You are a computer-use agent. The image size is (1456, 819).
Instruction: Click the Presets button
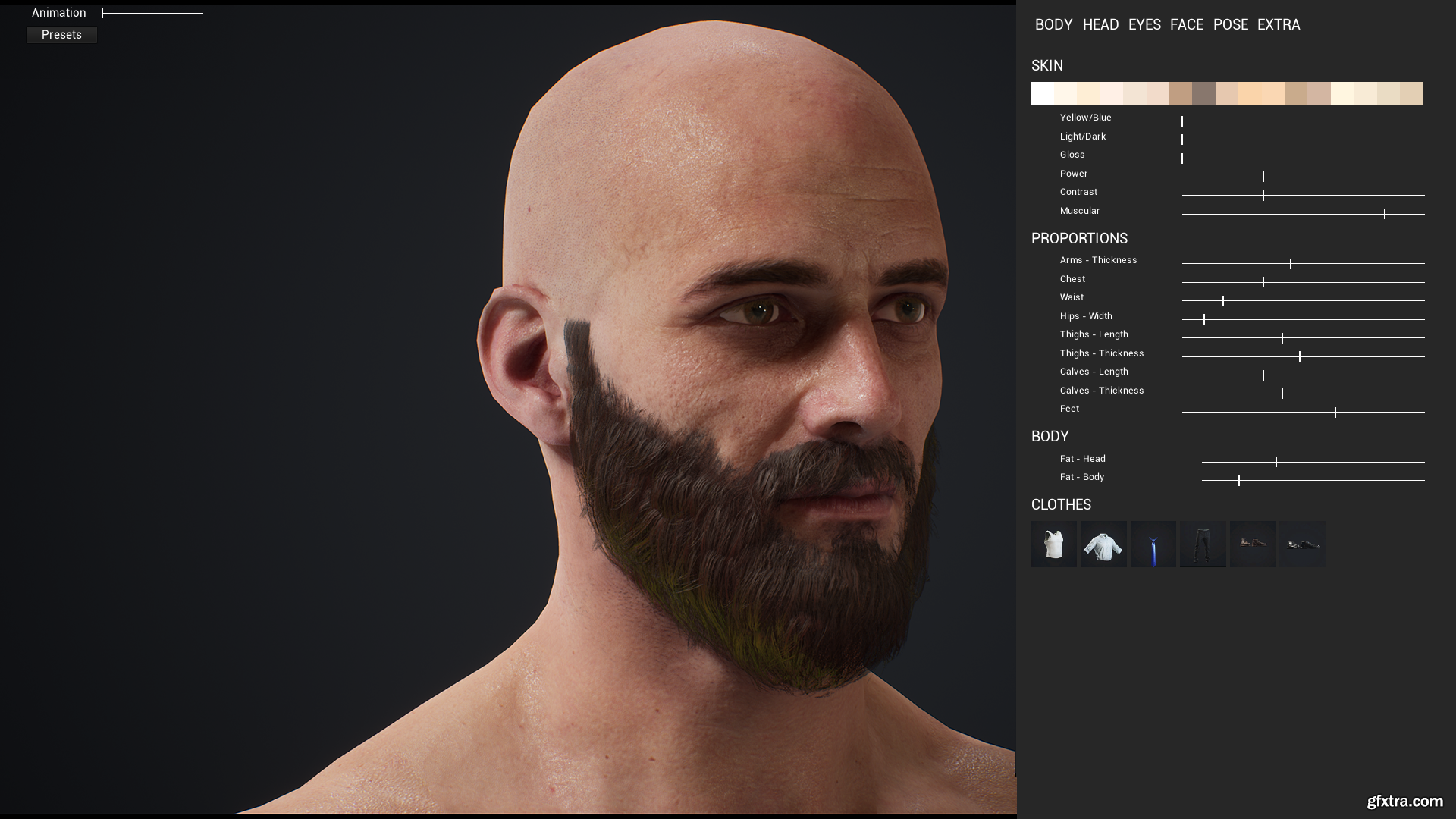pos(61,35)
